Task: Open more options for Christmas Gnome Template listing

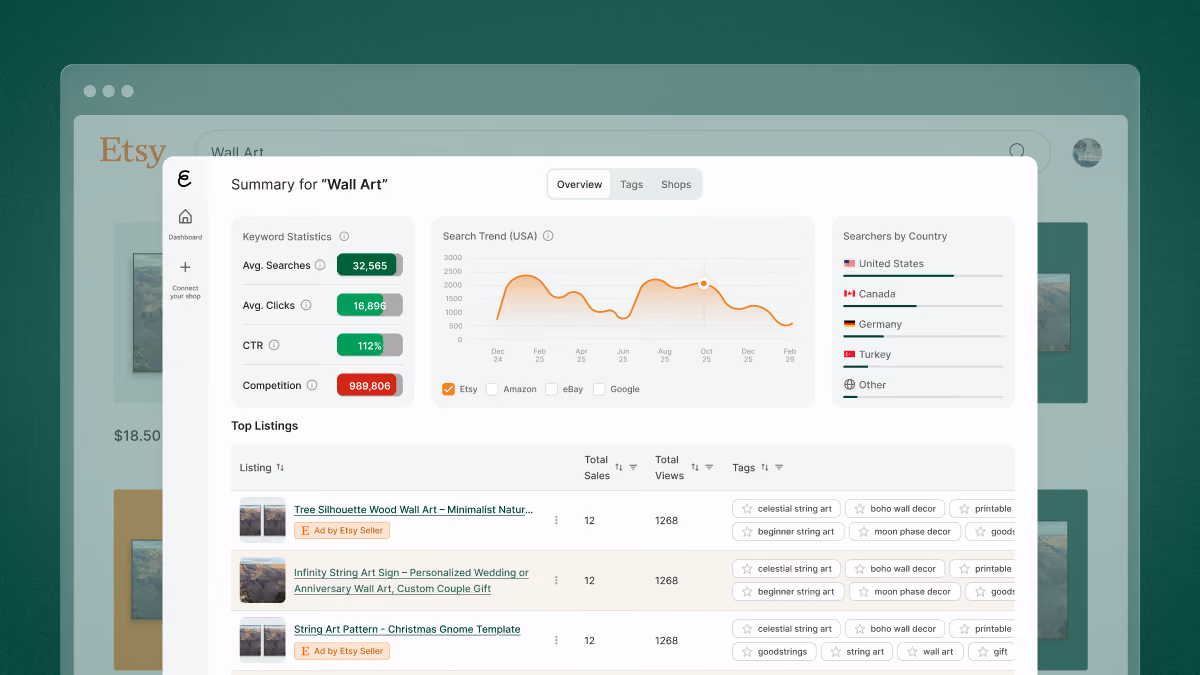Action: tap(557, 640)
